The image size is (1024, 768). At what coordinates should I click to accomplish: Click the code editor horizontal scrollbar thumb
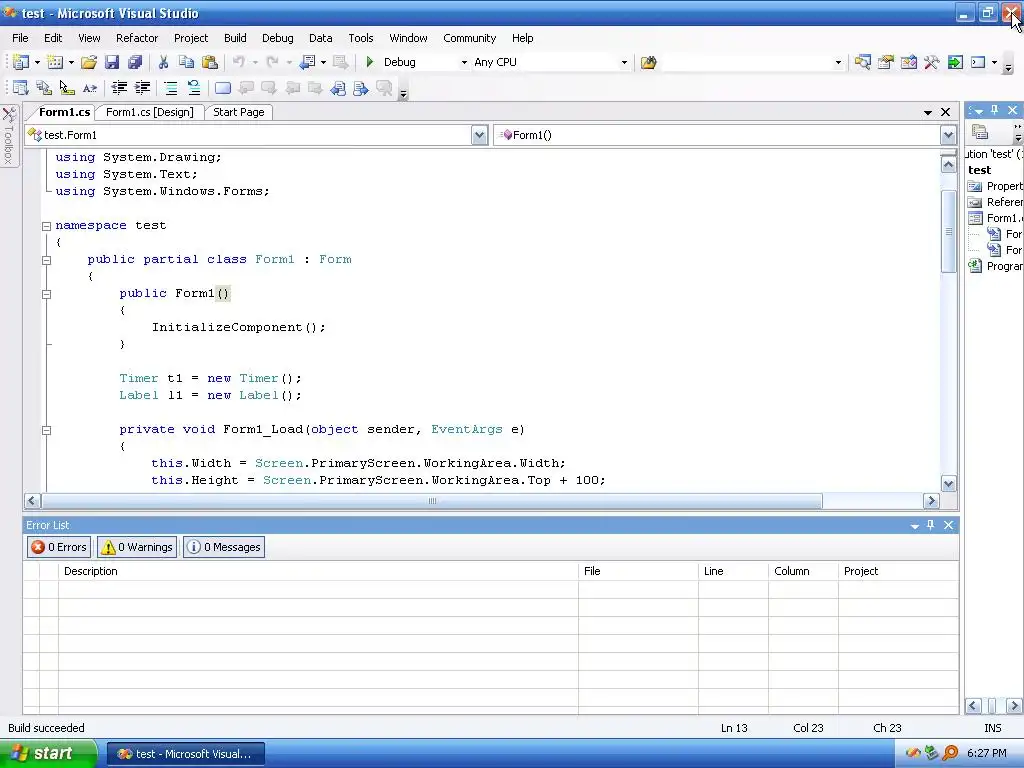tap(432, 501)
